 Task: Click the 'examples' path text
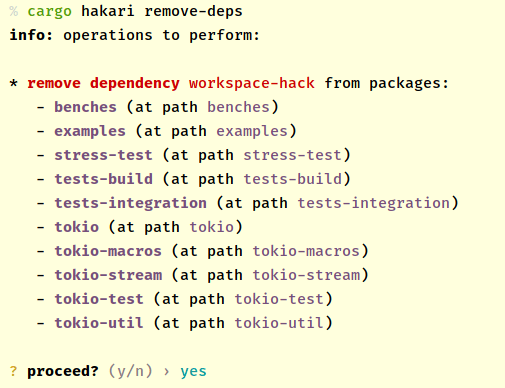pos(252,131)
